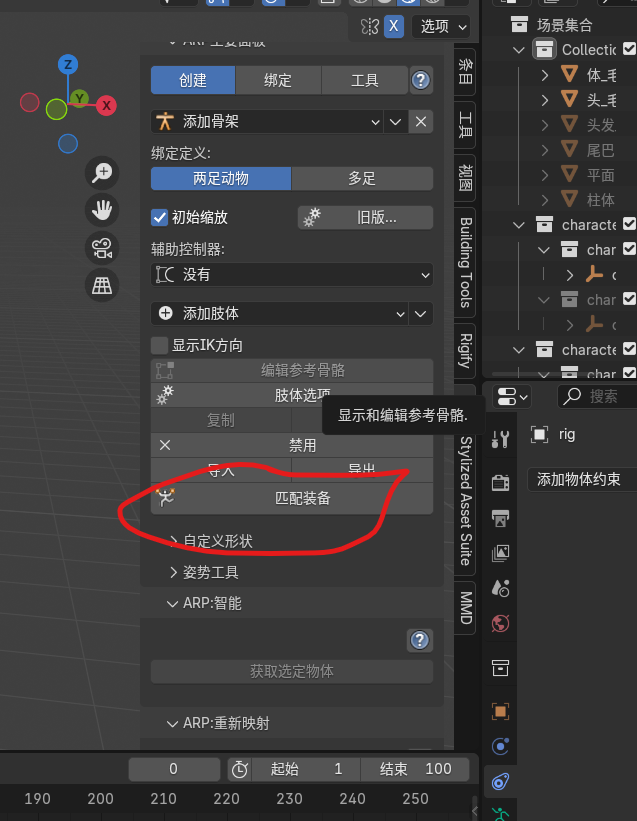The width and height of the screenshot is (637, 821).
Task: Click the 添加物体约束 button
Action: (582, 479)
